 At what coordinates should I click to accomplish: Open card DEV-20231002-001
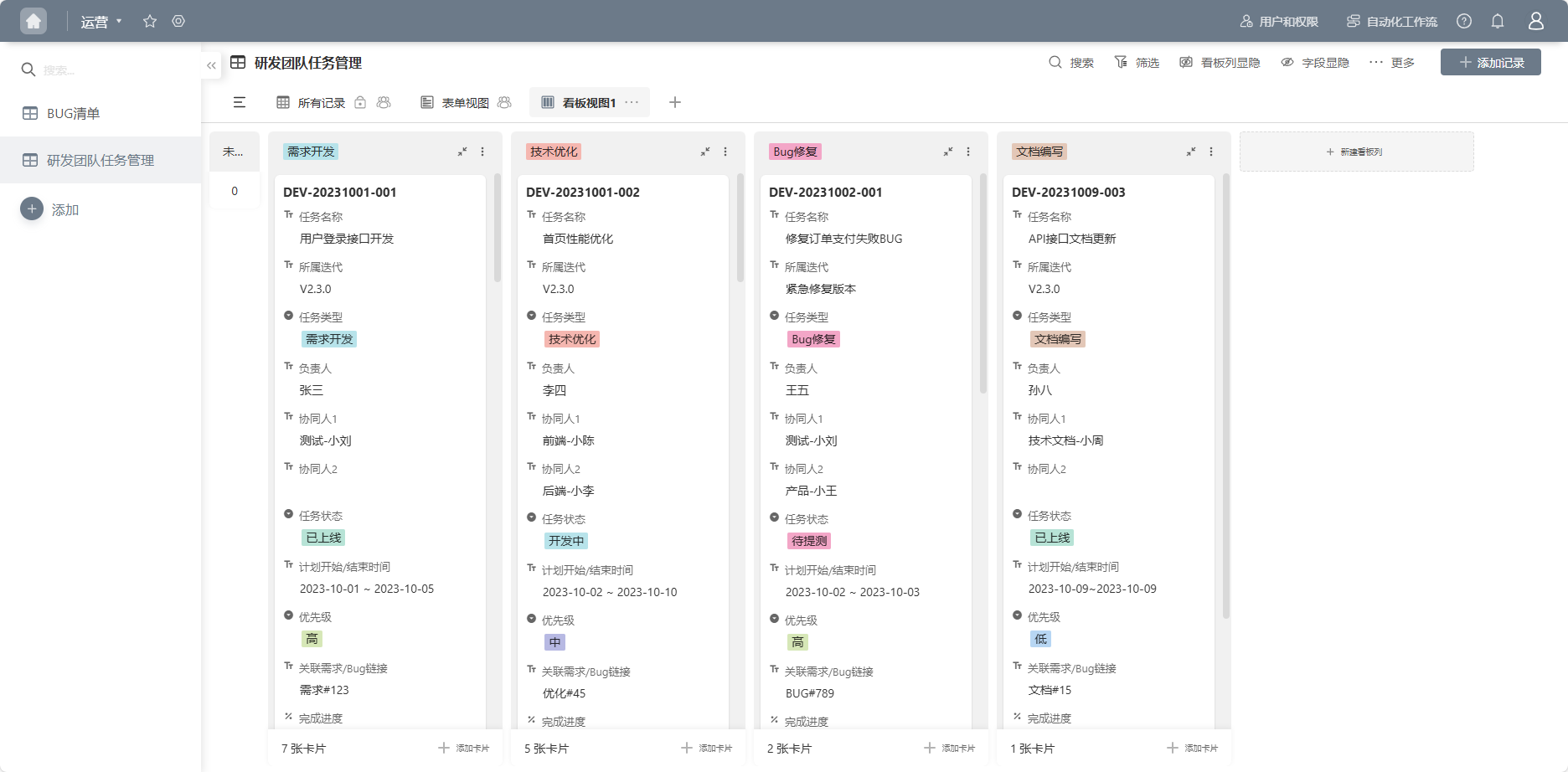click(826, 192)
